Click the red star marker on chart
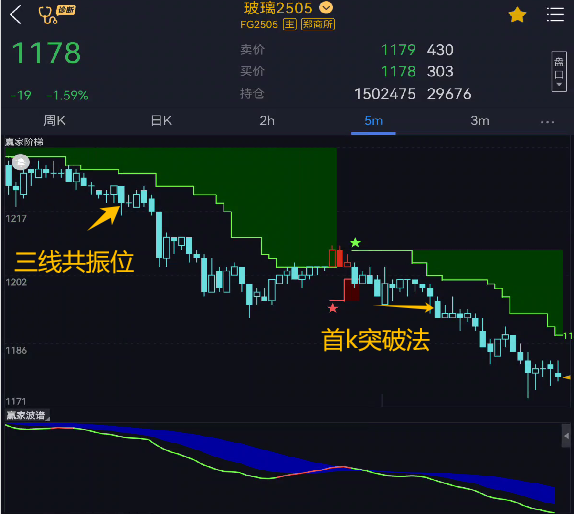Screen dimensions: 574x514 tap(333, 308)
